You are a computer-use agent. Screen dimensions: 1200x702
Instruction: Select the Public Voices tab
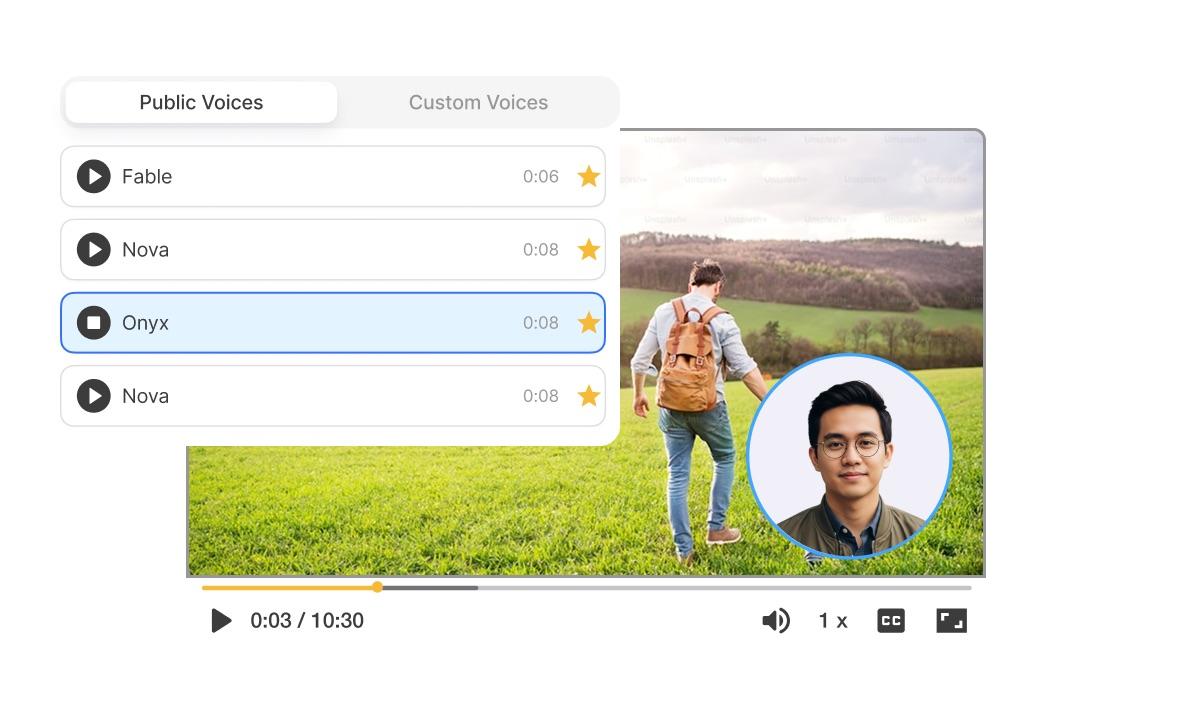(200, 102)
